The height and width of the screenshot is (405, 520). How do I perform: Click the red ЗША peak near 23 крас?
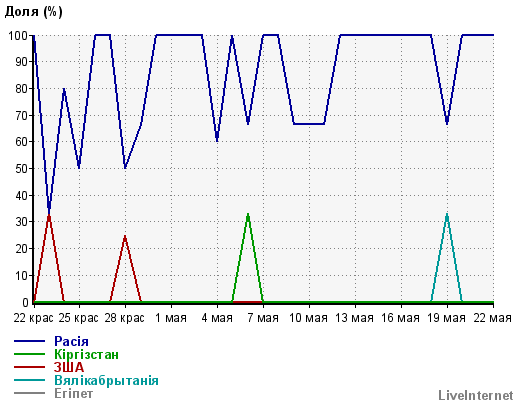49,215
